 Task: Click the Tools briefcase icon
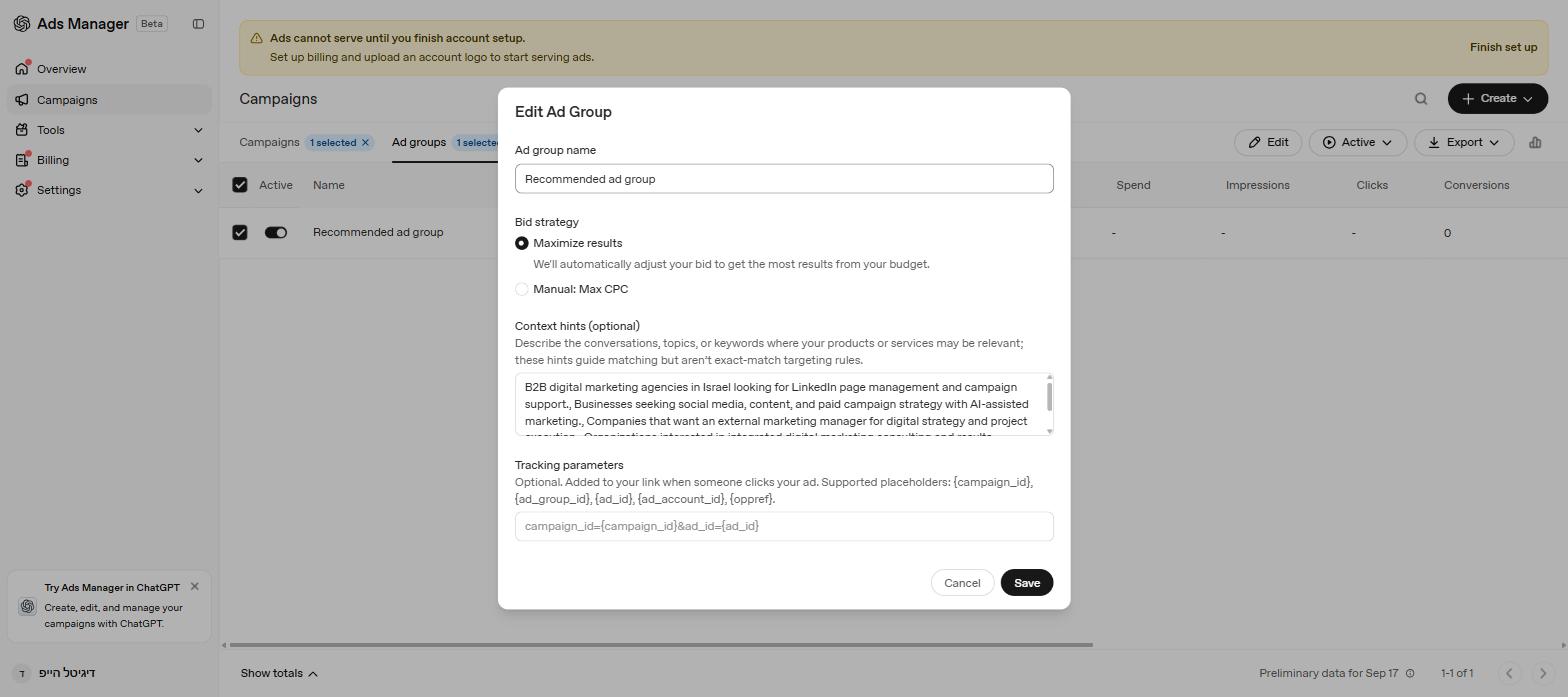tap(22, 130)
